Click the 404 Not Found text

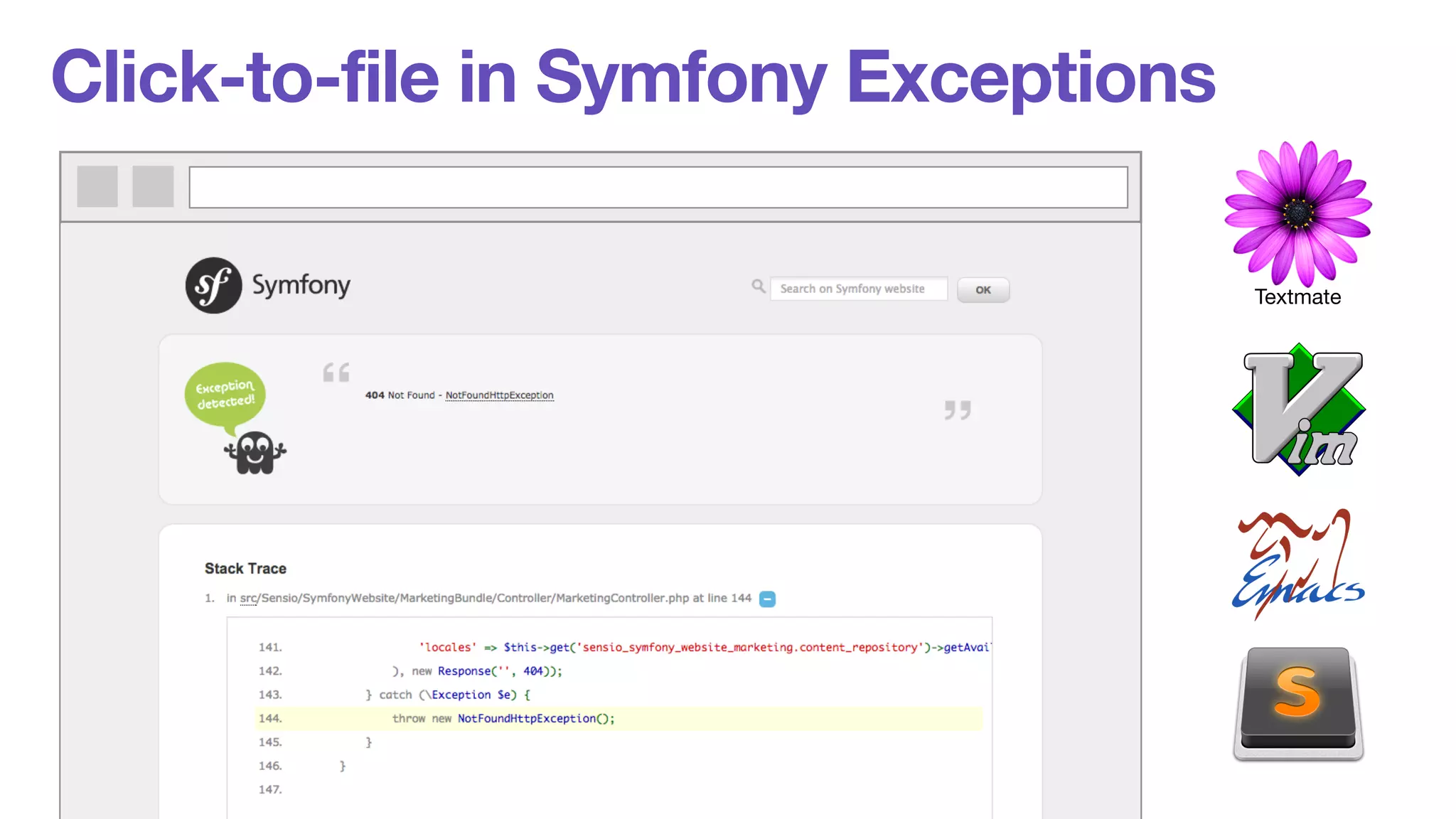pos(400,395)
